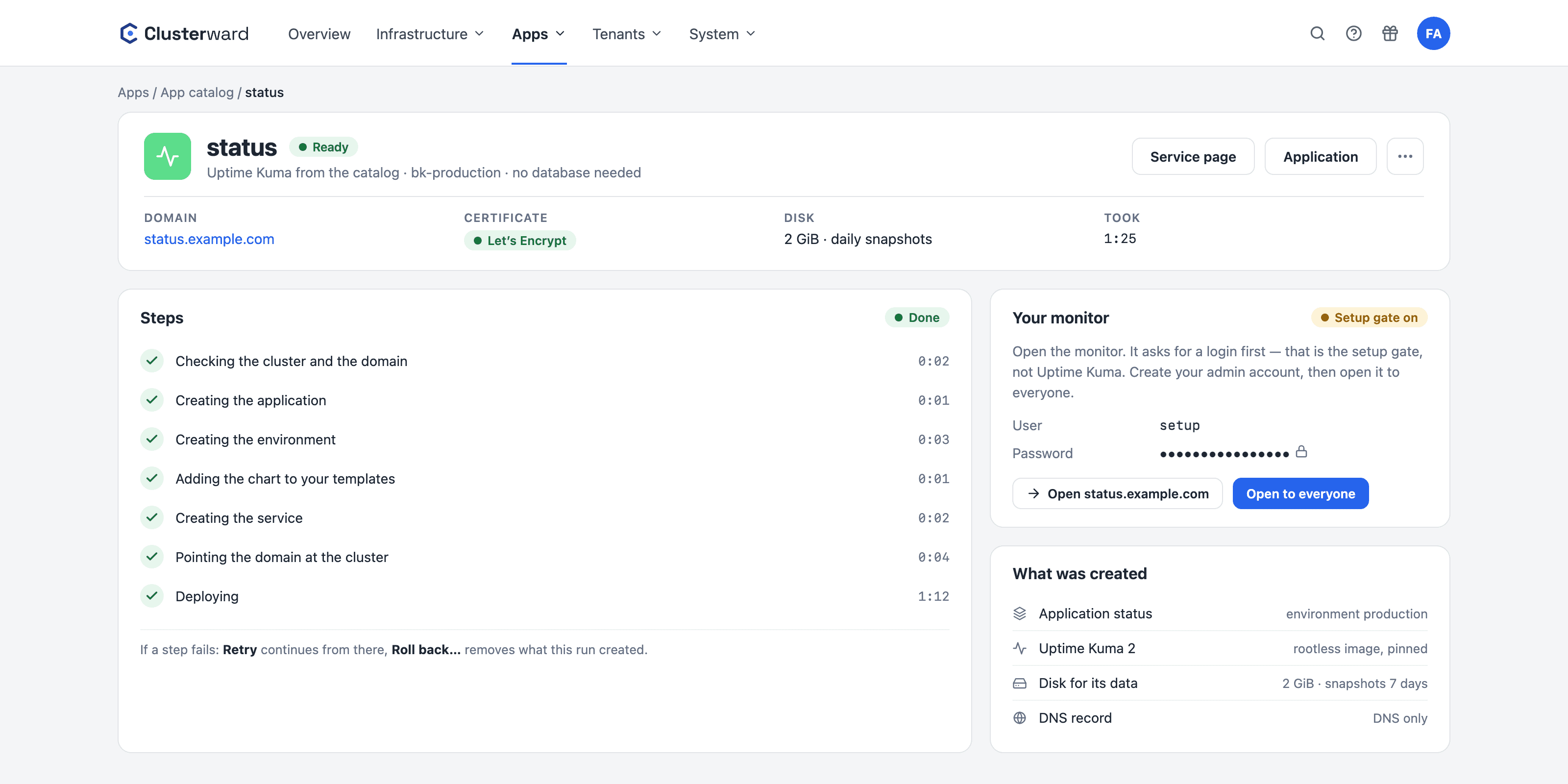Expand the Infrastructure menu chevron

[480, 34]
